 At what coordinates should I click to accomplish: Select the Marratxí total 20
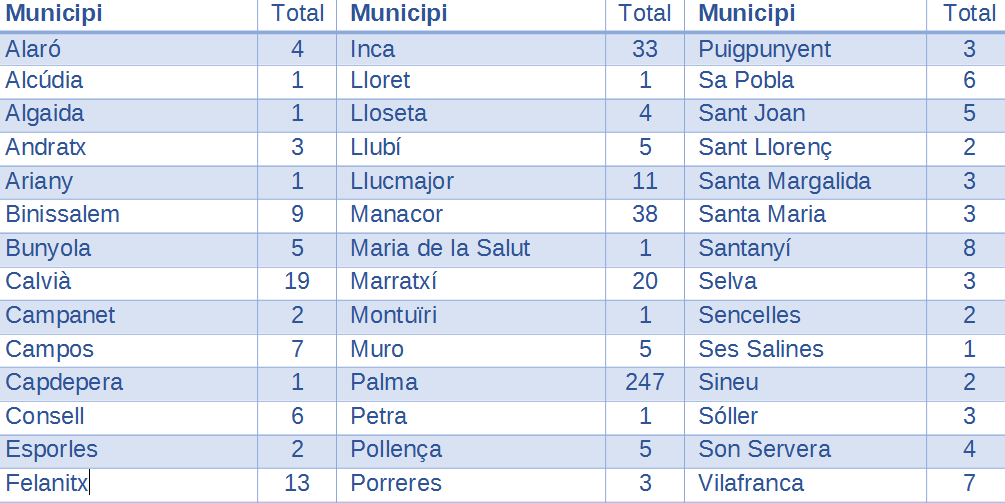point(645,281)
